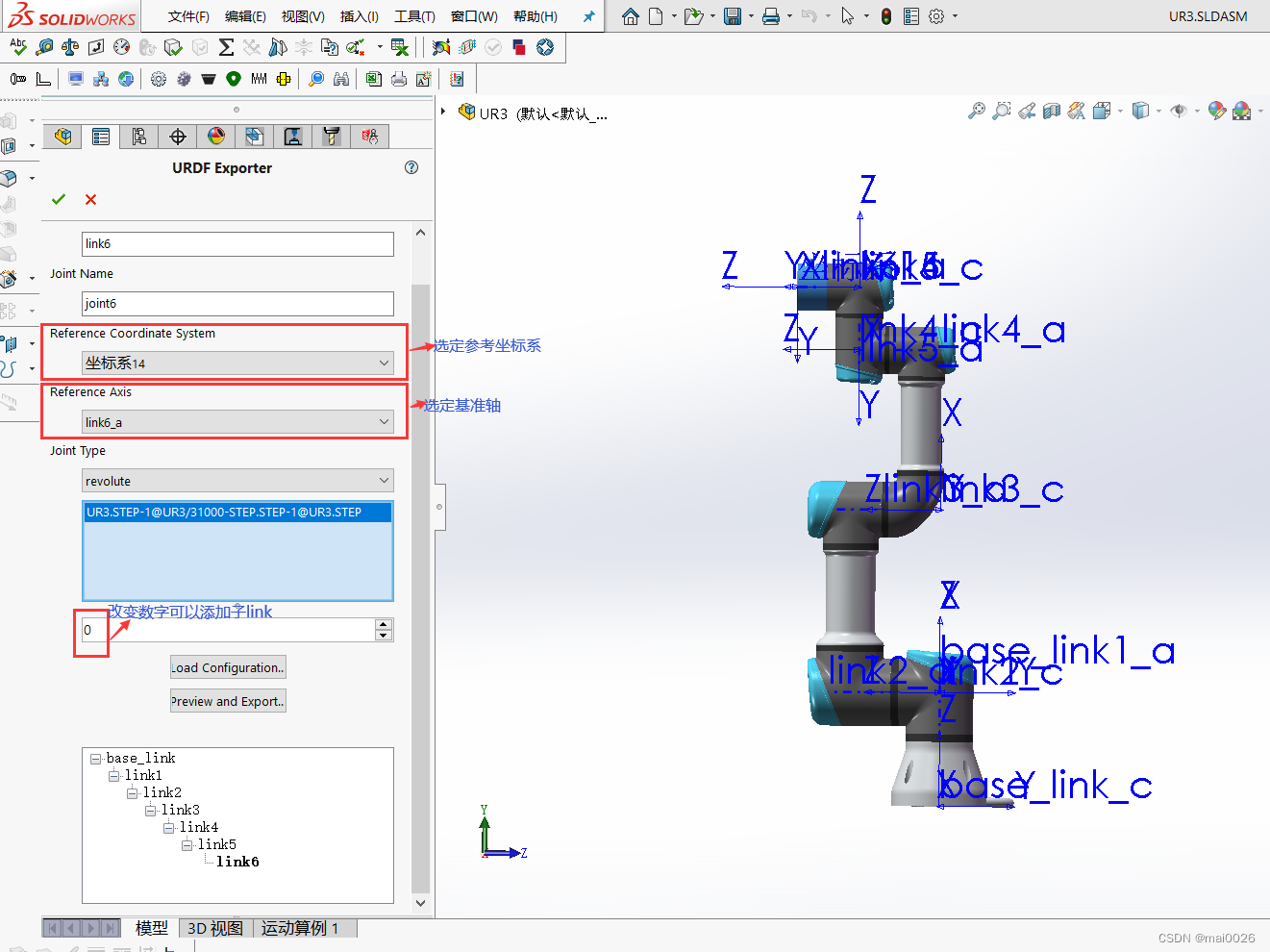The height and width of the screenshot is (952, 1270).
Task: Open the Reference Coordinate System dropdown
Action: 384,363
